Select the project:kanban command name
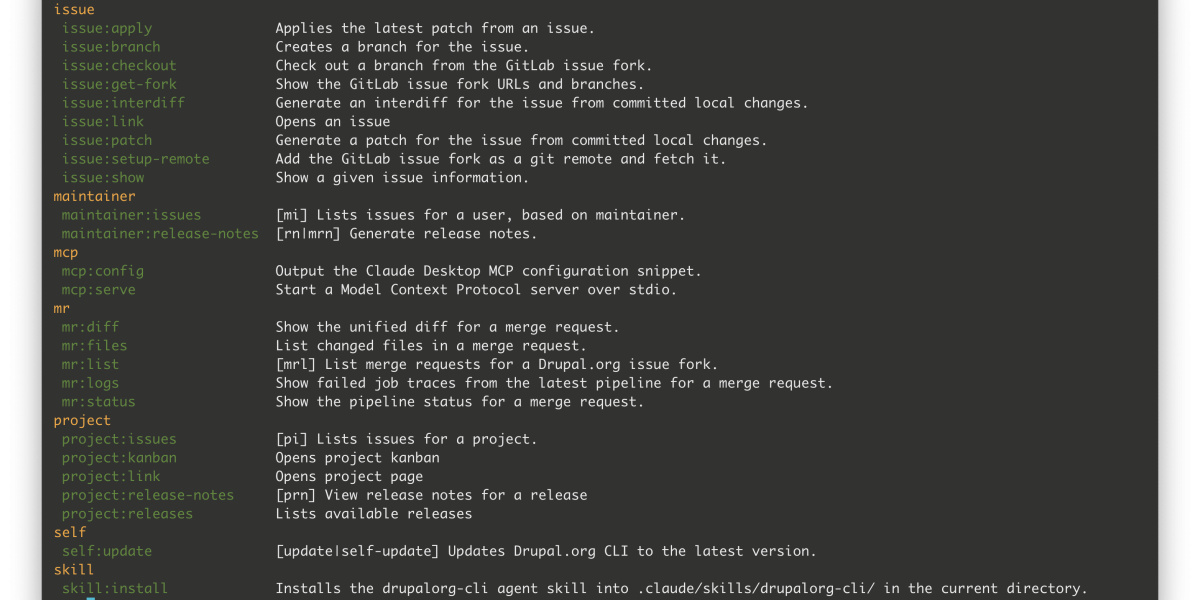1200x600 pixels. pyautogui.click(x=119, y=458)
